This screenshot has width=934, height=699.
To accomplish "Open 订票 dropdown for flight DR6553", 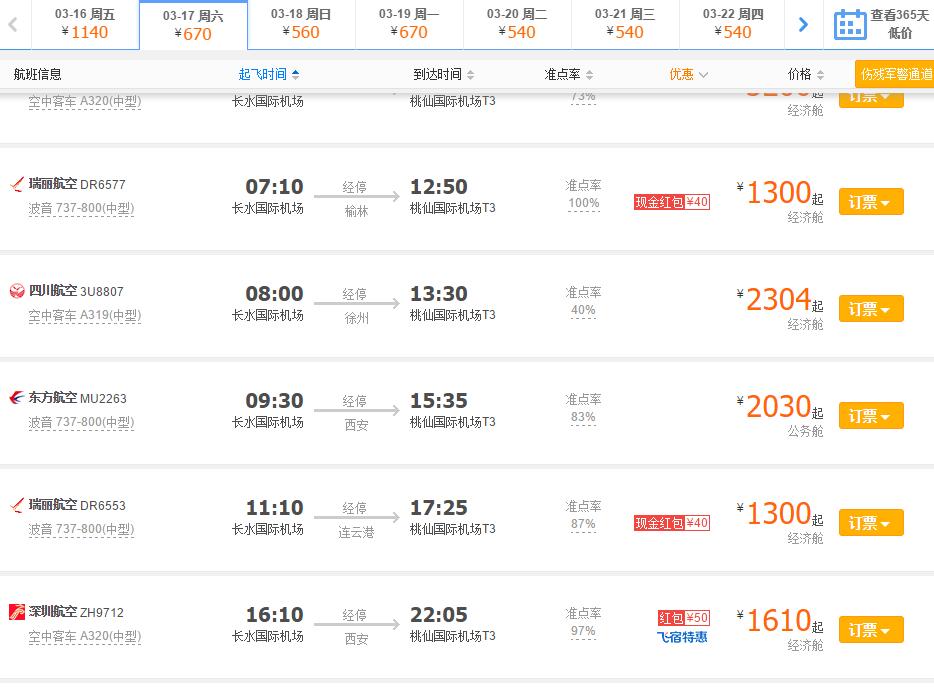I will (x=871, y=523).
